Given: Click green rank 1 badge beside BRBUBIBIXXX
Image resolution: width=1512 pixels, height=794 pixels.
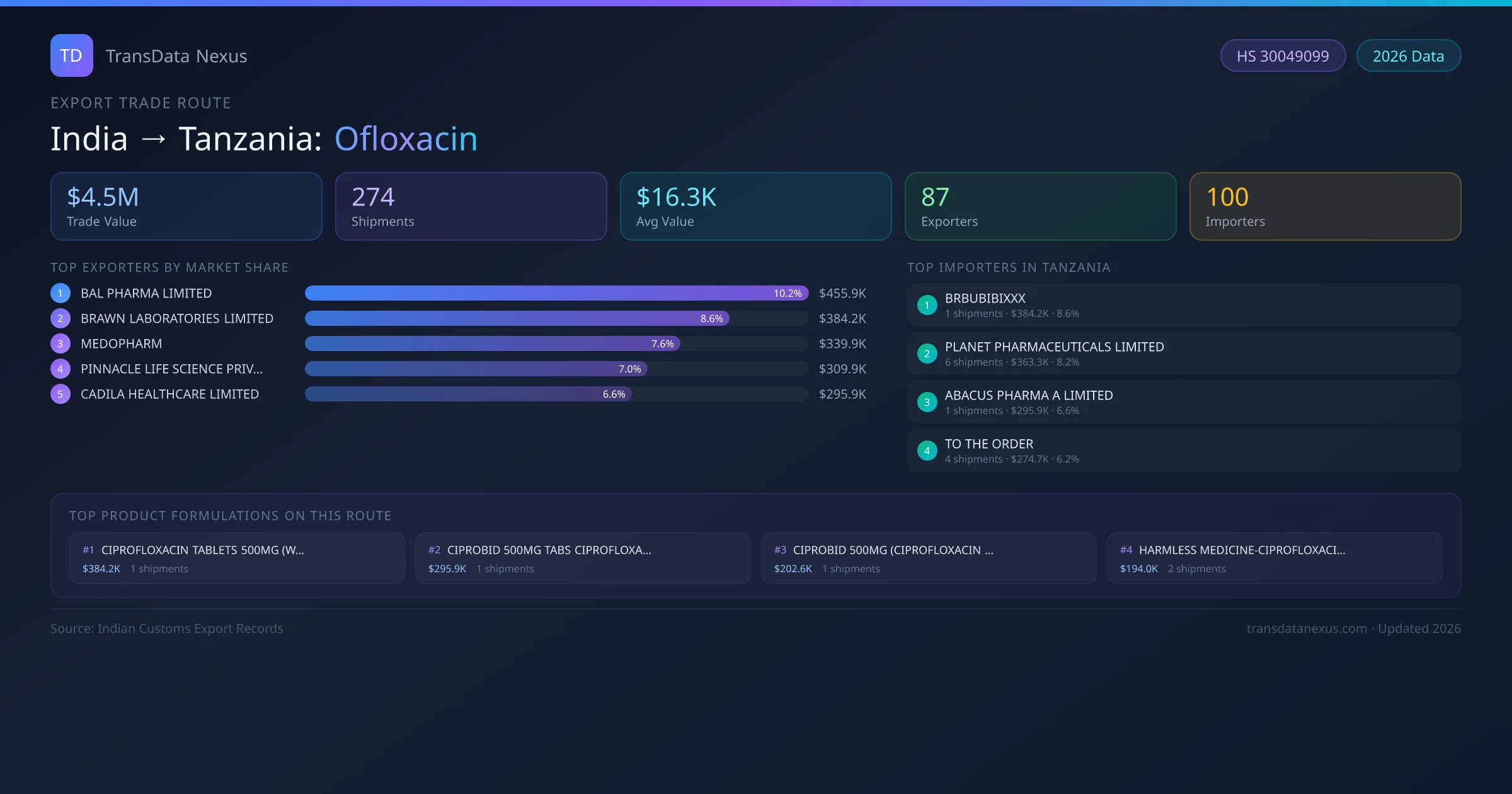Looking at the screenshot, I should tap(927, 305).
